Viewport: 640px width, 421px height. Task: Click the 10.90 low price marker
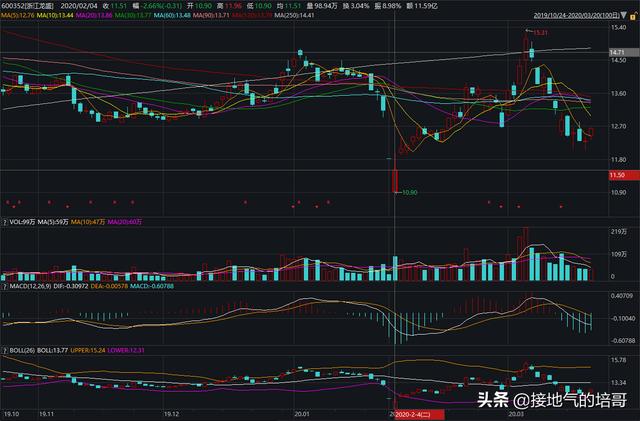pos(410,192)
